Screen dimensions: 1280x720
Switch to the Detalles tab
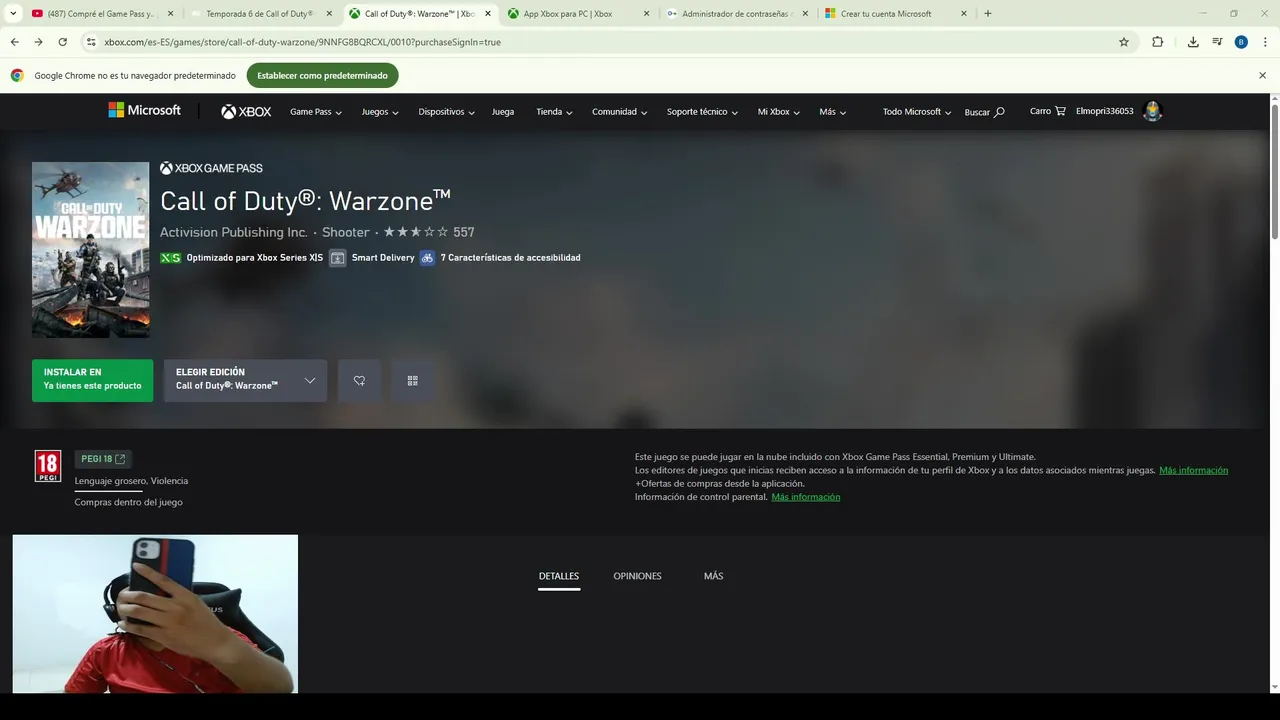[x=559, y=576]
